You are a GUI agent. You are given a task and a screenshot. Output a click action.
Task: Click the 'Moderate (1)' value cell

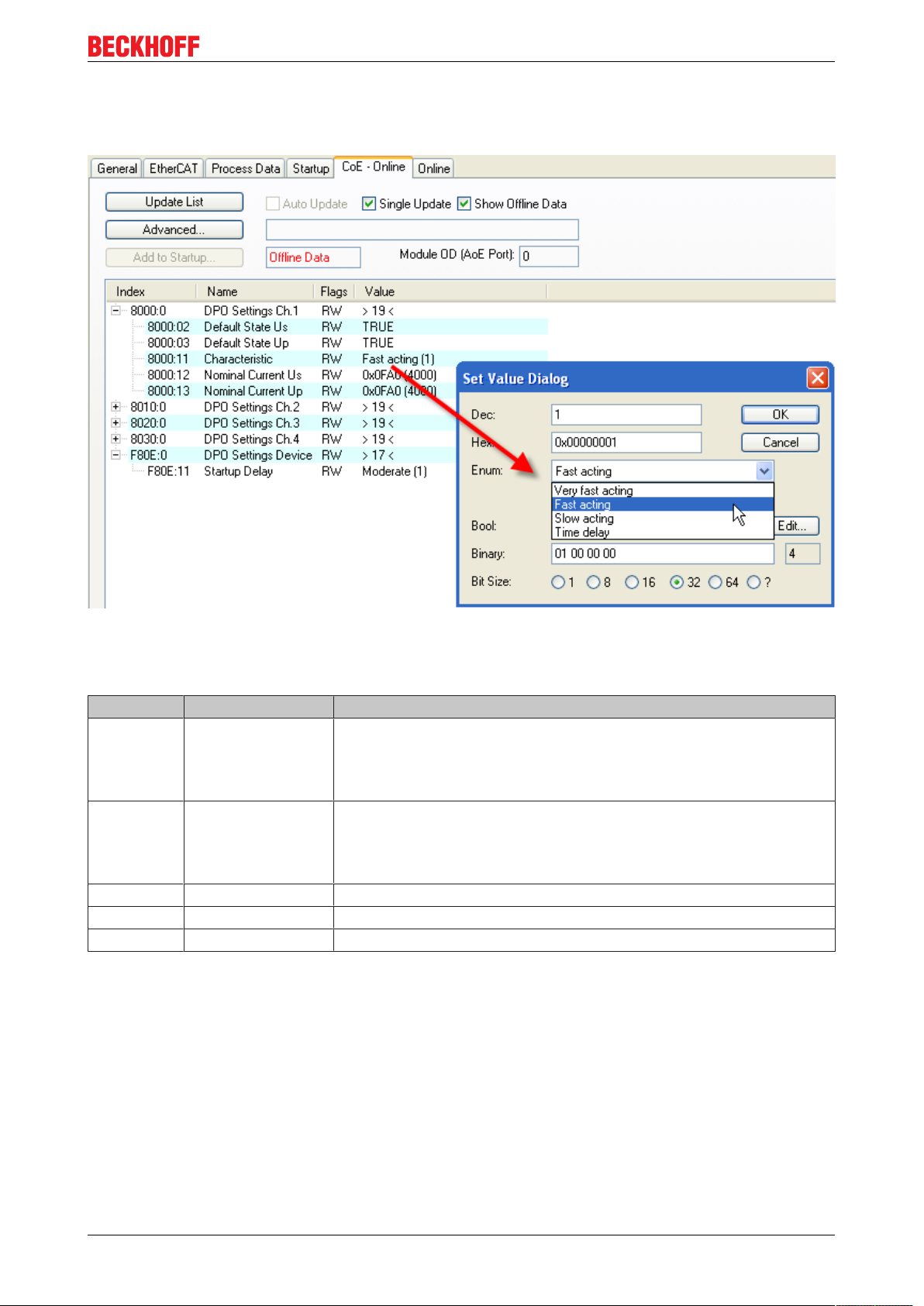[x=395, y=471]
